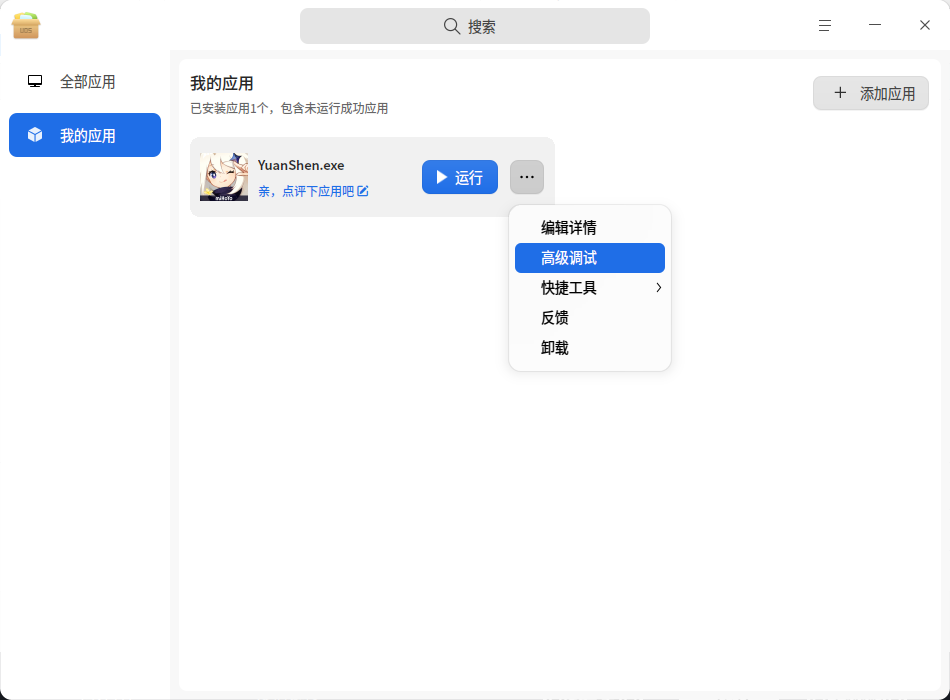950x700 pixels.
Task: Expand the 快捷工具 submenu arrow
Action: (x=658, y=288)
